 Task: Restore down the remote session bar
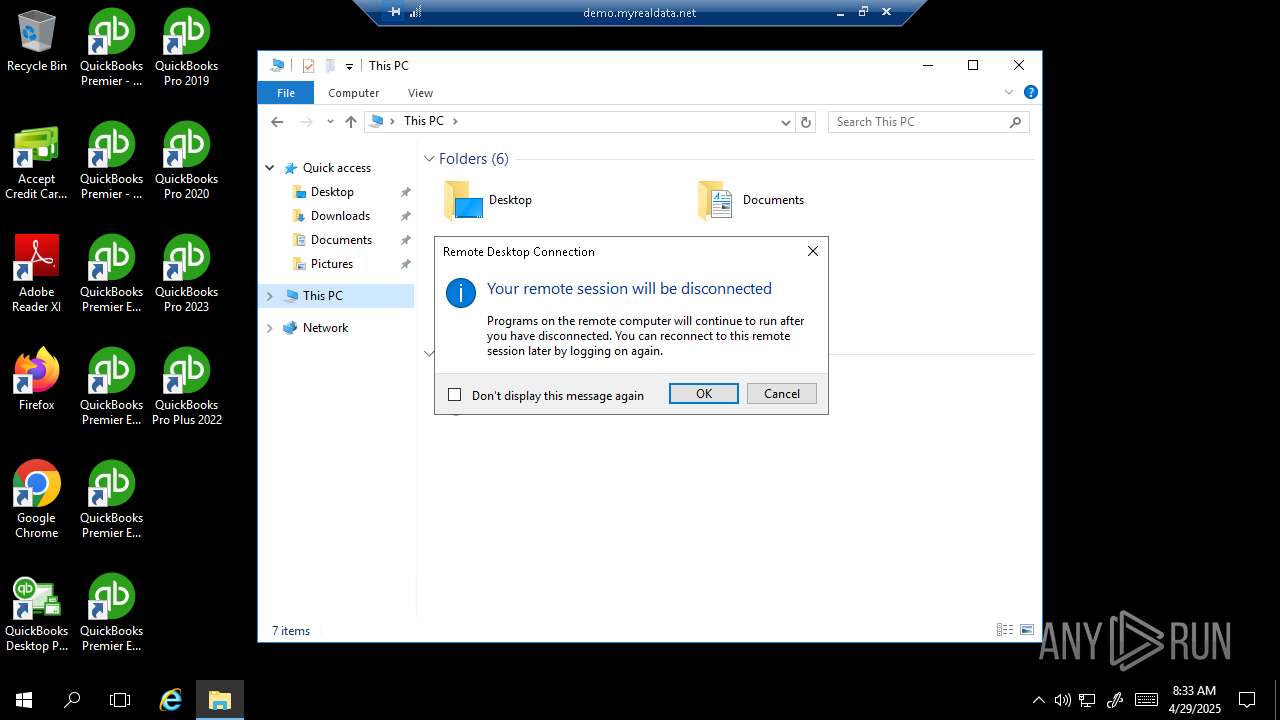[863, 12]
